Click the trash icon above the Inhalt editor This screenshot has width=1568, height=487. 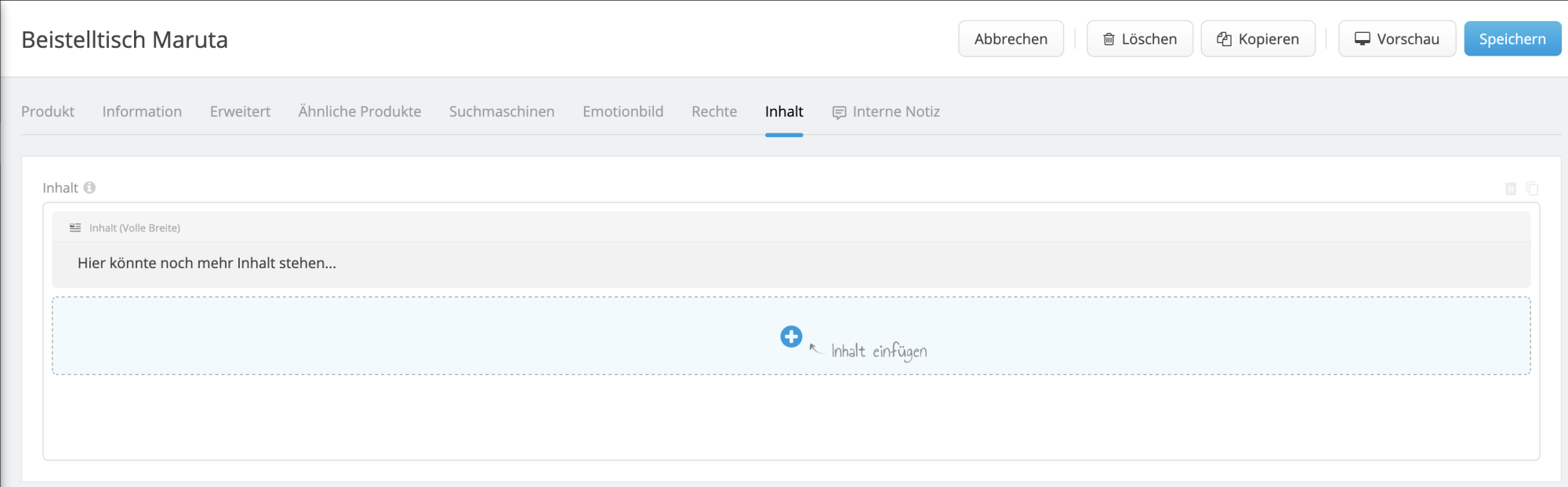click(x=1511, y=188)
